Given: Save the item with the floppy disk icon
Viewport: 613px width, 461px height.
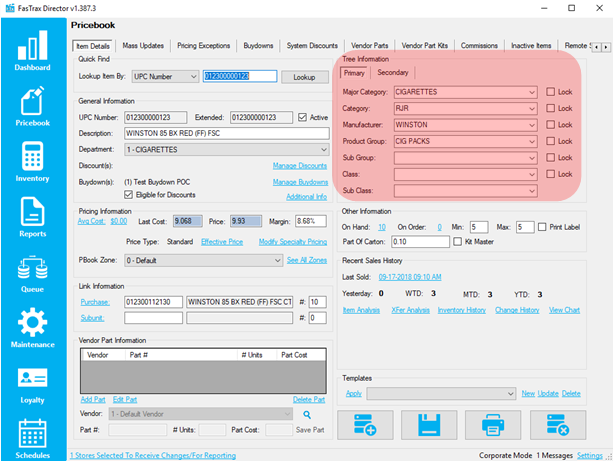Looking at the screenshot, I should pyautogui.click(x=429, y=425).
